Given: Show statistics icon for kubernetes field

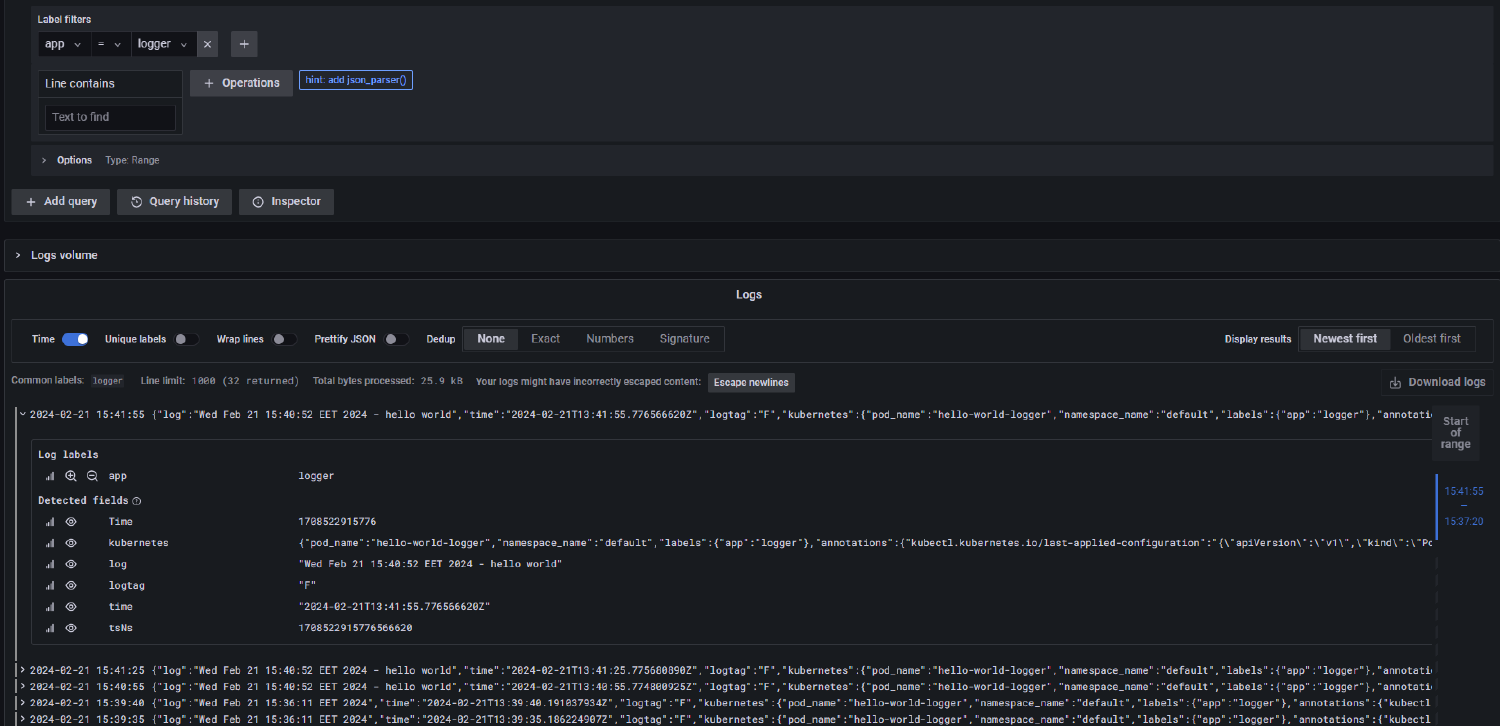Looking at the screenshot, I should (x=50, y=543).
